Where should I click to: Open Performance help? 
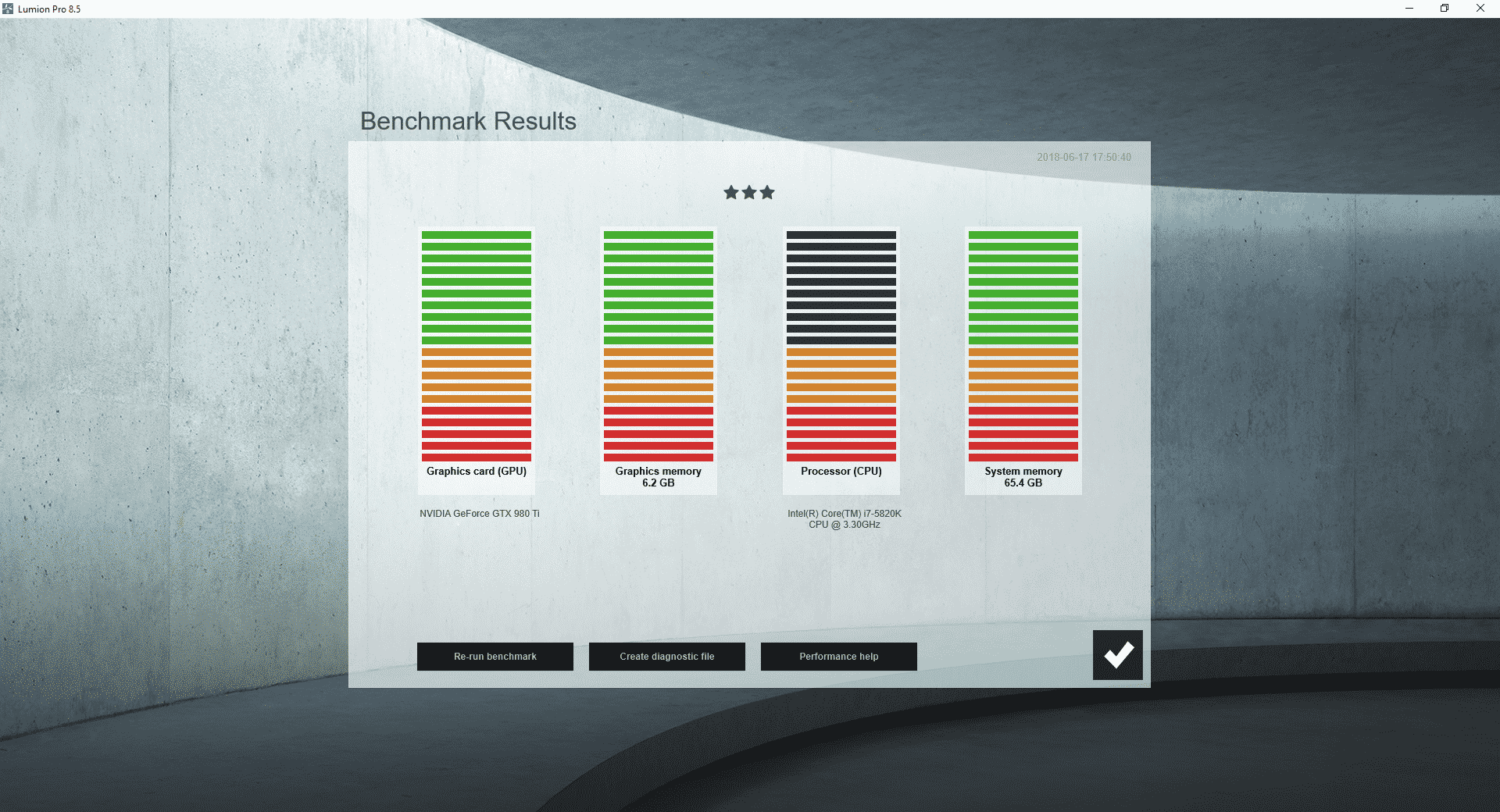click(839, 657)
